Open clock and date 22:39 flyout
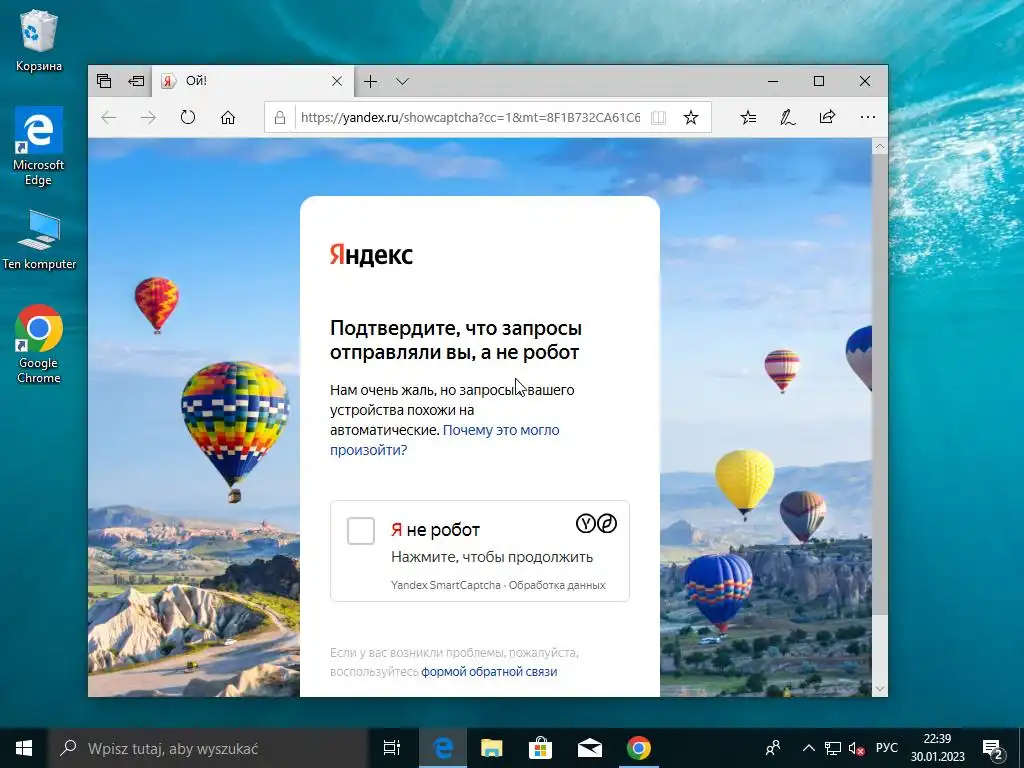The height and width of the screenshot is (768, 1024). (938, 748)
